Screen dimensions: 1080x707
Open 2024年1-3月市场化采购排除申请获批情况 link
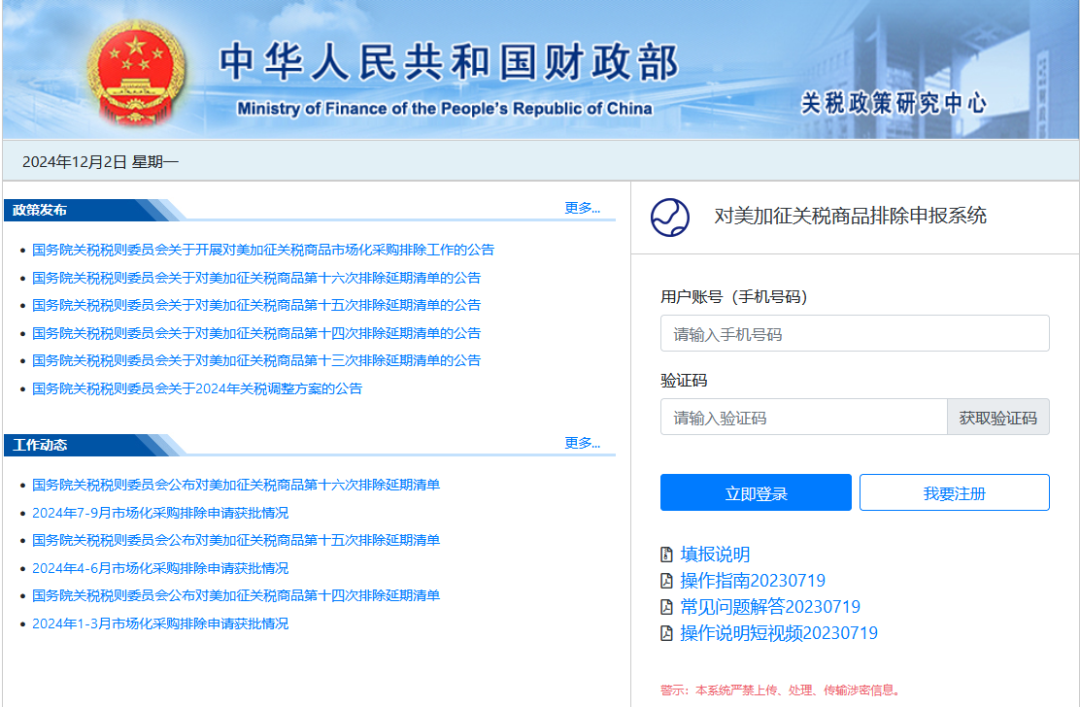(x=160, y=623)
